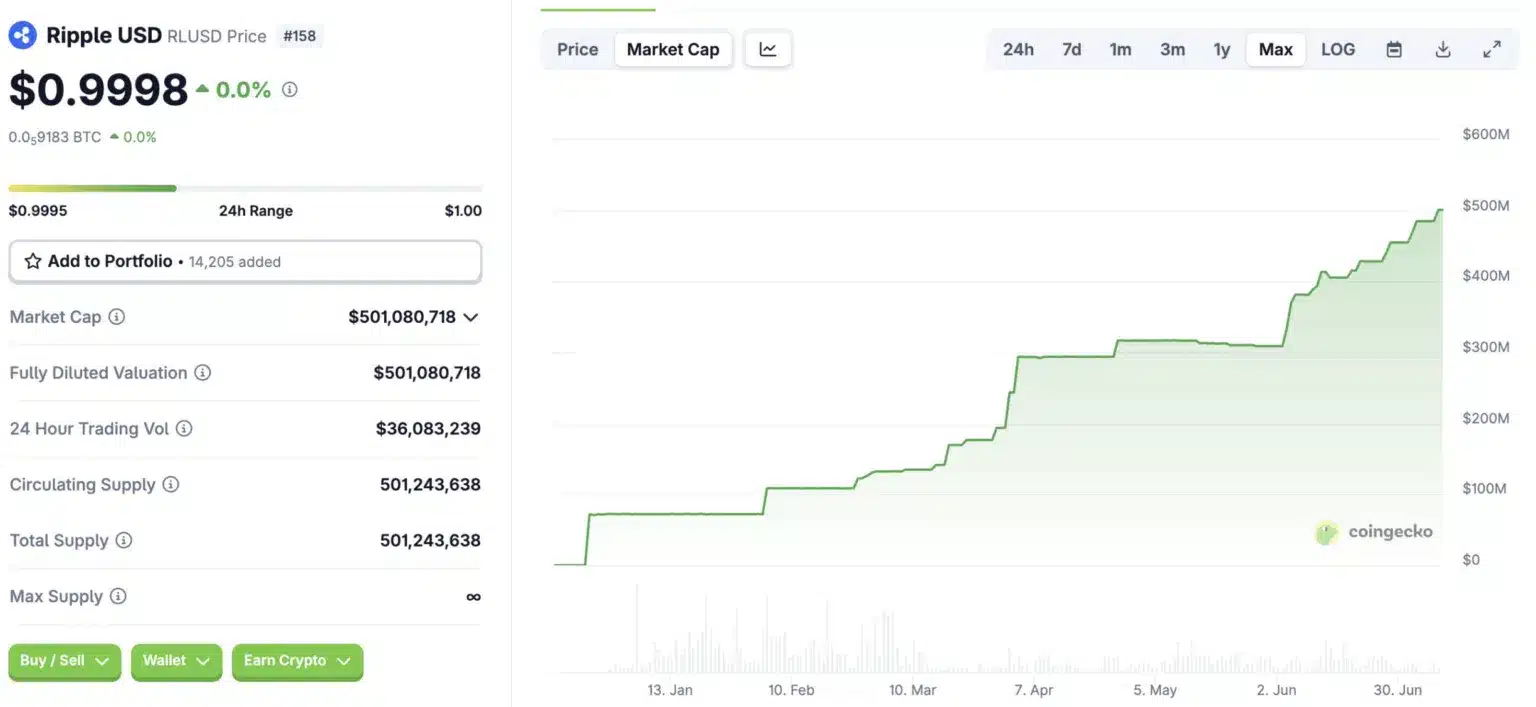
Task: Set chart range to 7d
Action: tap(1072, 49)
